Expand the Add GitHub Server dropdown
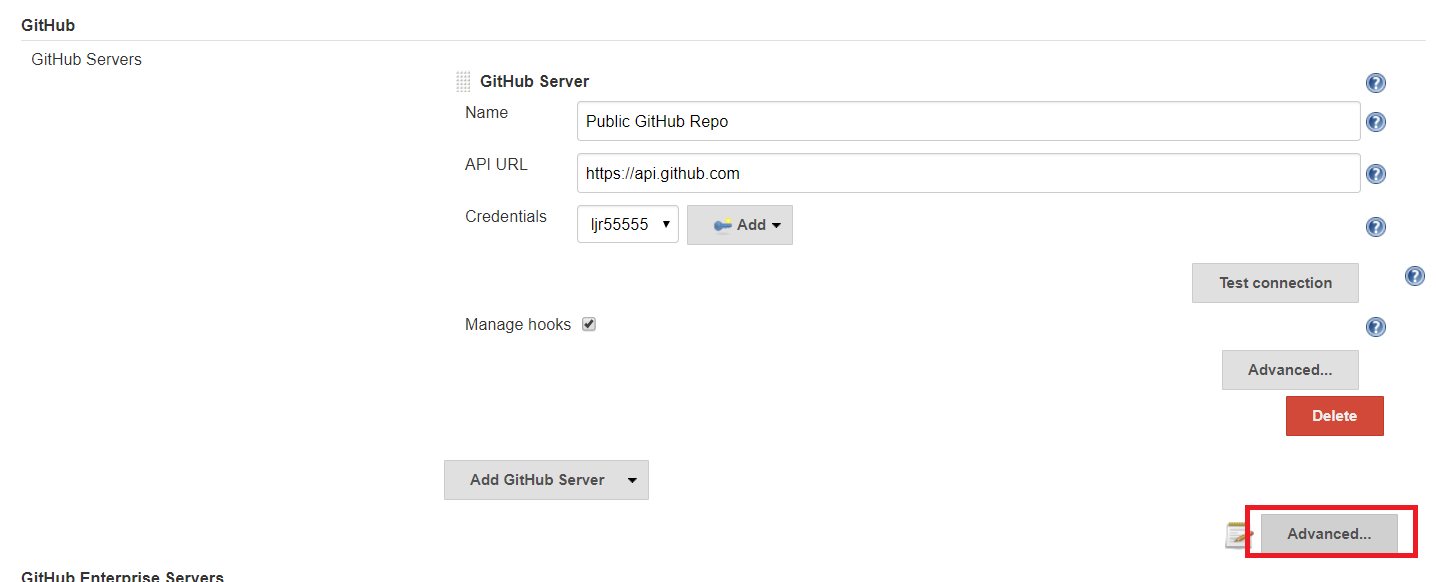Screen dimensions: 1436x582 tap(631, 480)
